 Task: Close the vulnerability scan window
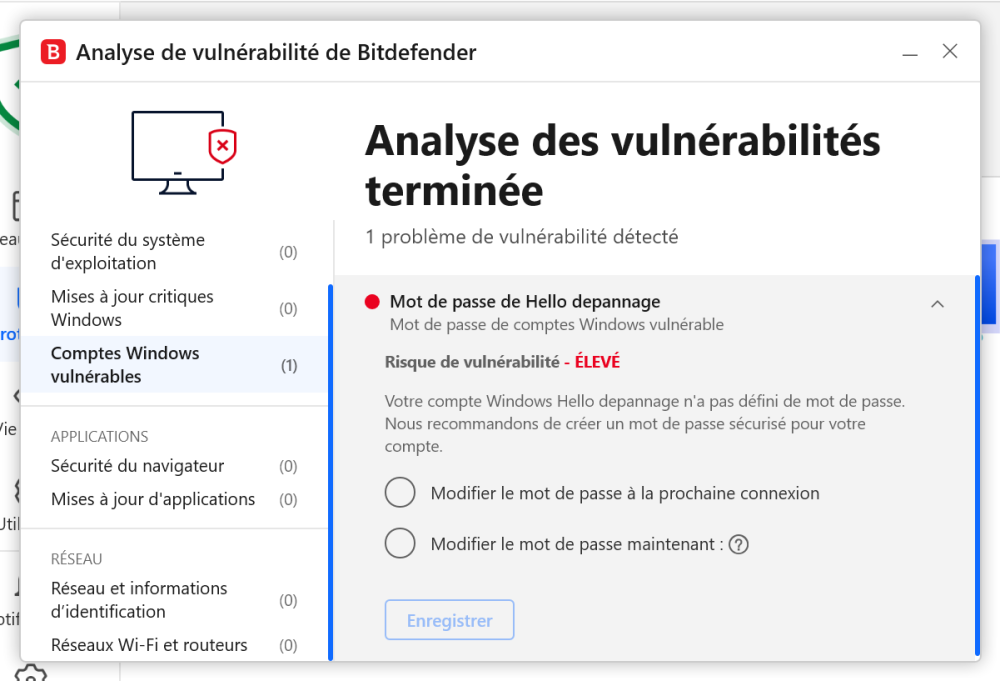pos(950,51)
